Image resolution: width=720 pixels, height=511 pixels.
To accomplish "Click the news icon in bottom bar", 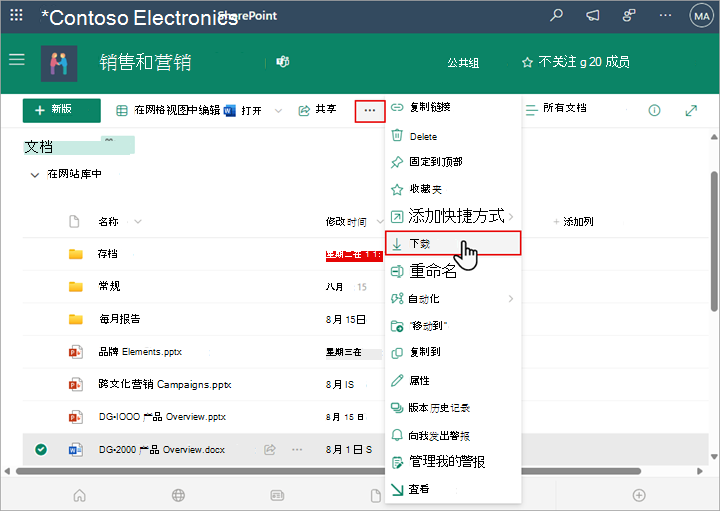I will point(277,495).
